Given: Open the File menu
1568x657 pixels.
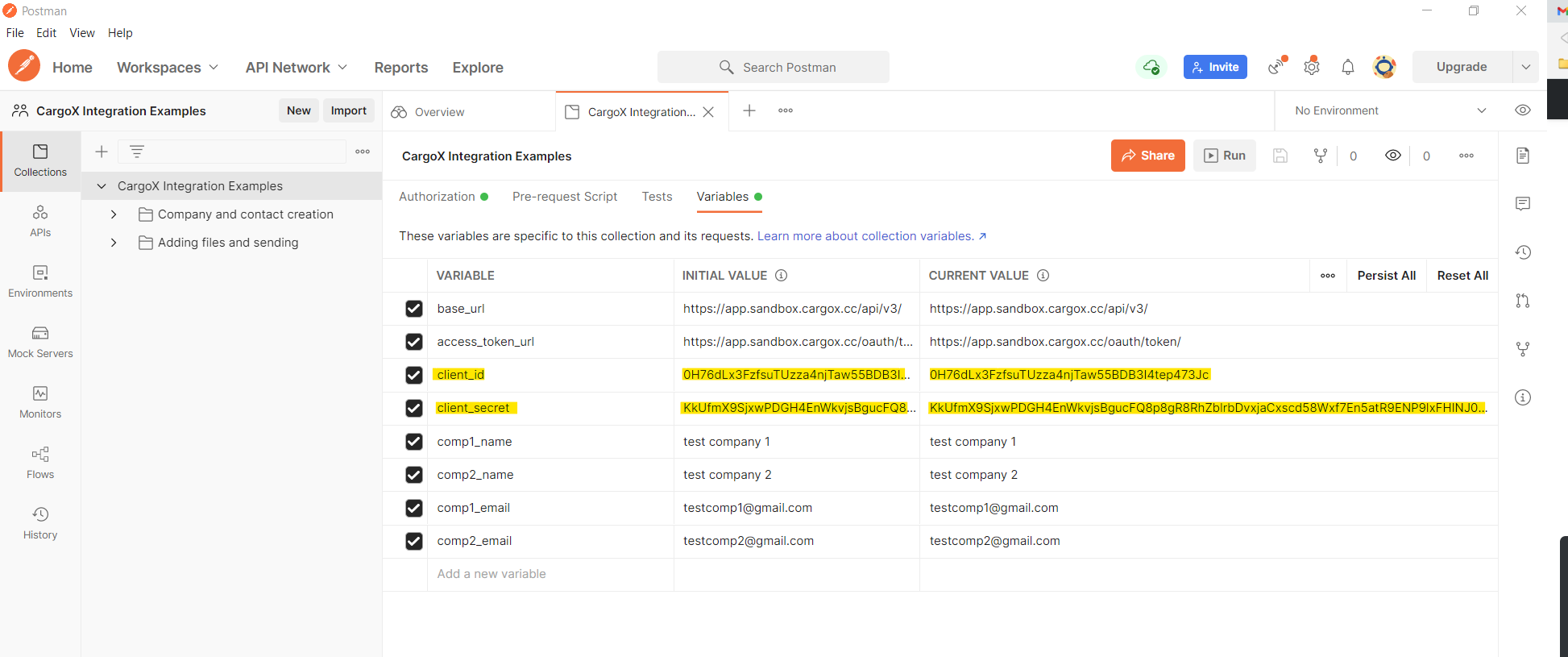Looking at the screenshot, I should coord(15,33).
